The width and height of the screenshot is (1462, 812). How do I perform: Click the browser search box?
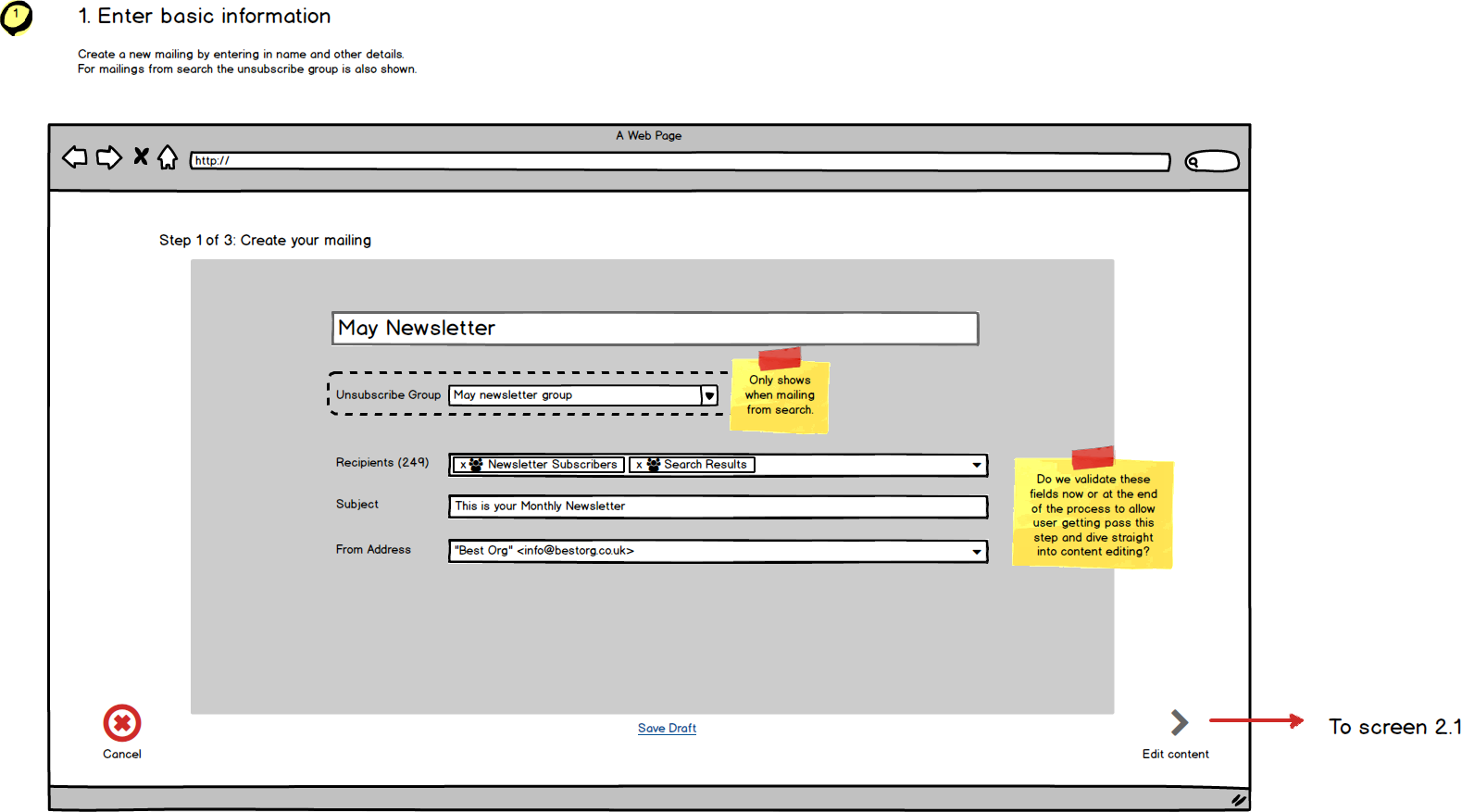click(x=1212, y=161)
